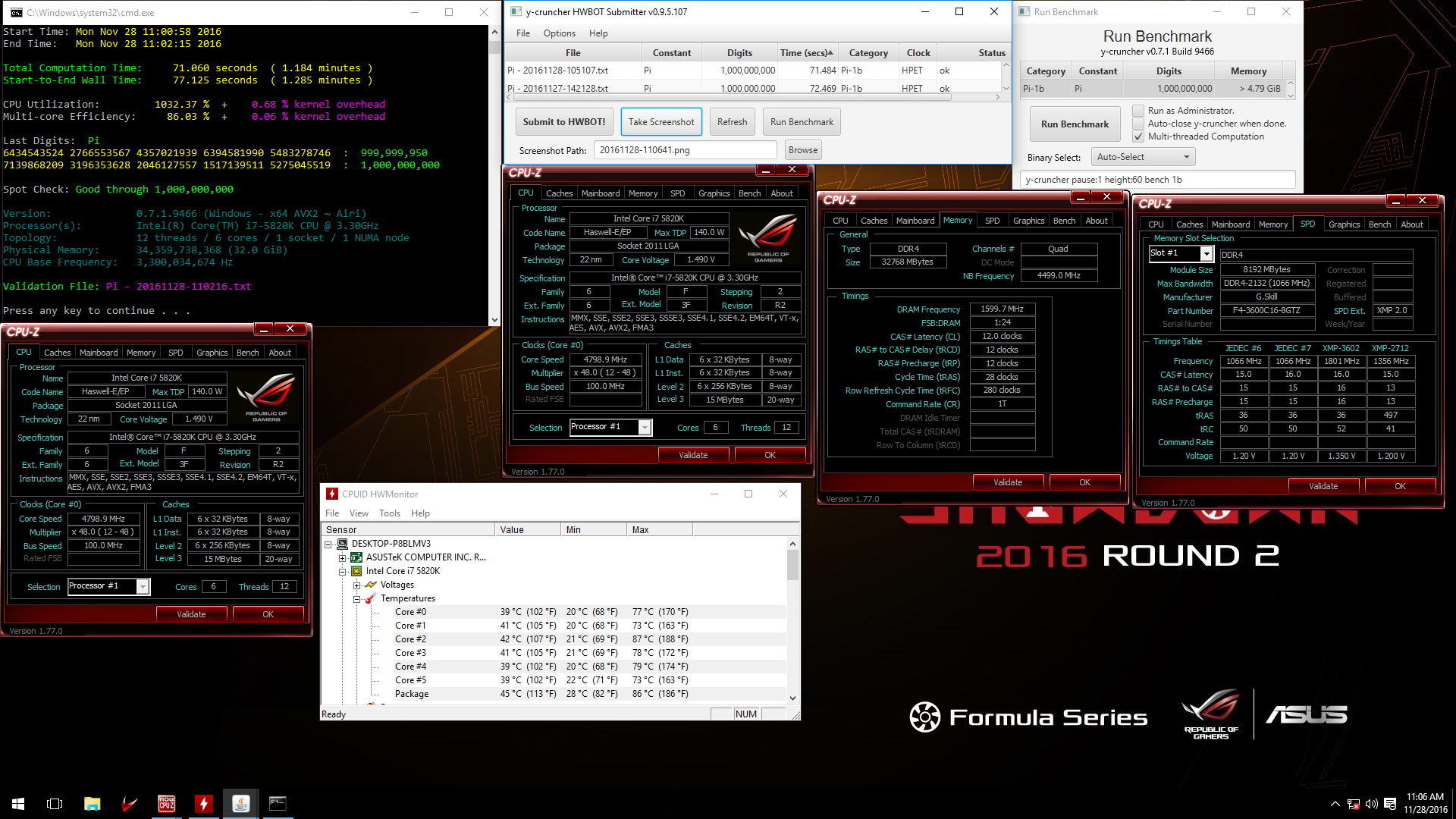Uncheck Multi-threaded Computation
Screen dimensions: 1456x819
click(x=1138, y=136)
